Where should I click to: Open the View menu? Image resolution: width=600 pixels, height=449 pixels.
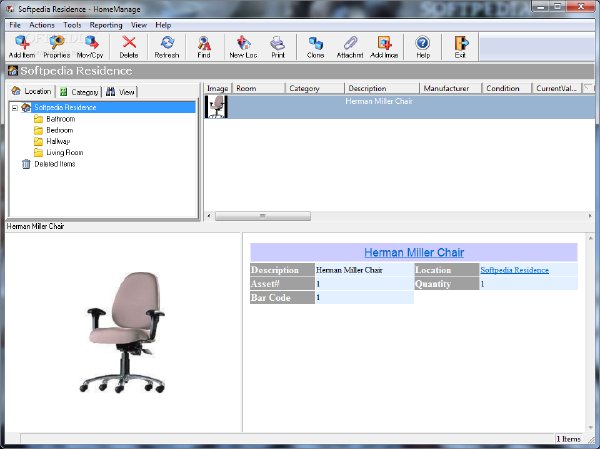tap(139, 25)
